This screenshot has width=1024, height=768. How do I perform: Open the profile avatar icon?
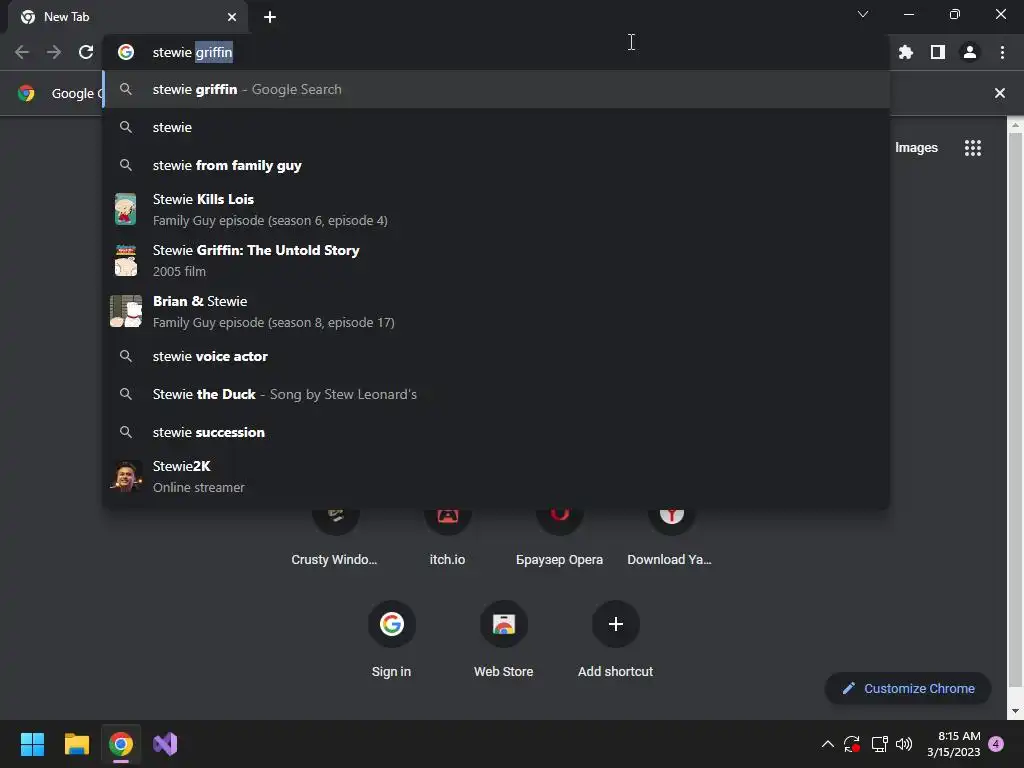coord(969,52)
